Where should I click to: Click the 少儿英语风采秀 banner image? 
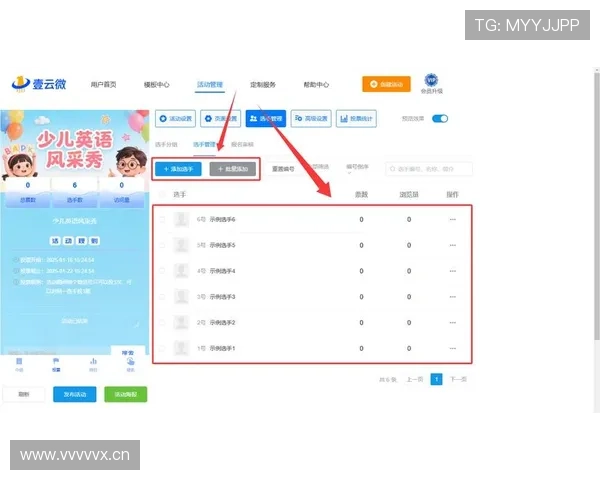[x=75, y=145]
